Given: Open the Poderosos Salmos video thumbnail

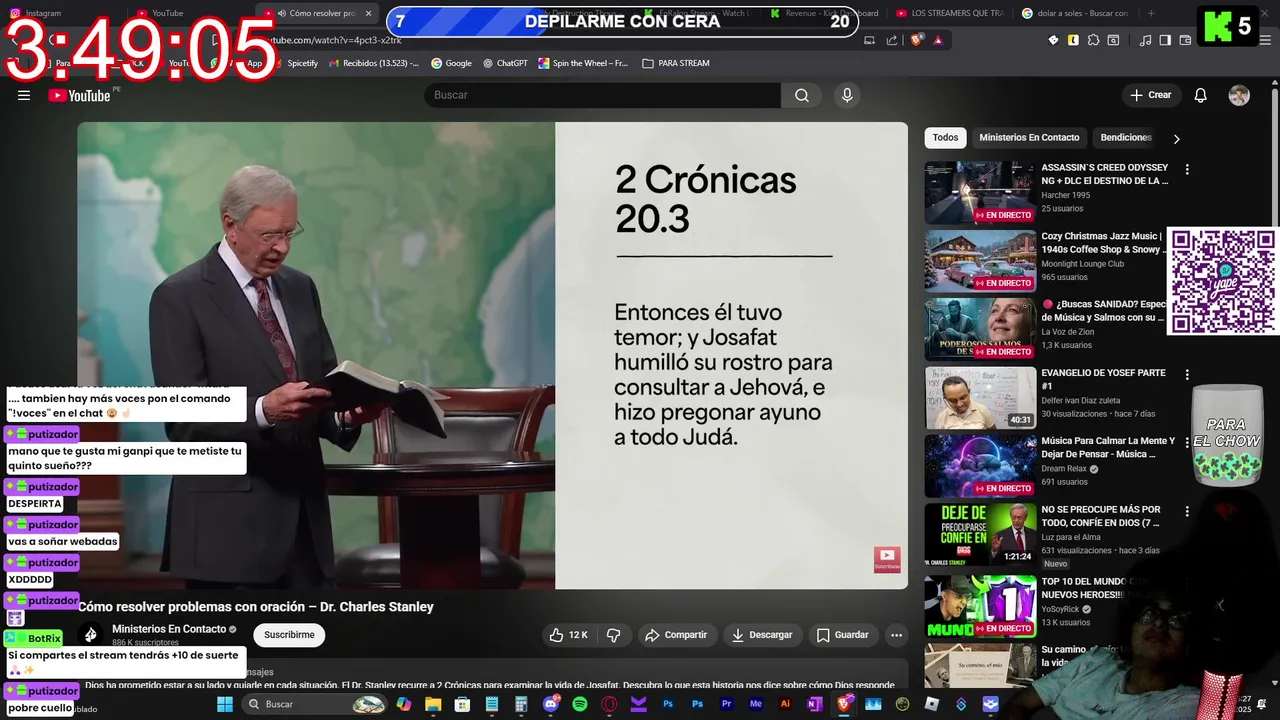Looking at the screenshot, I should click(980, 329).
